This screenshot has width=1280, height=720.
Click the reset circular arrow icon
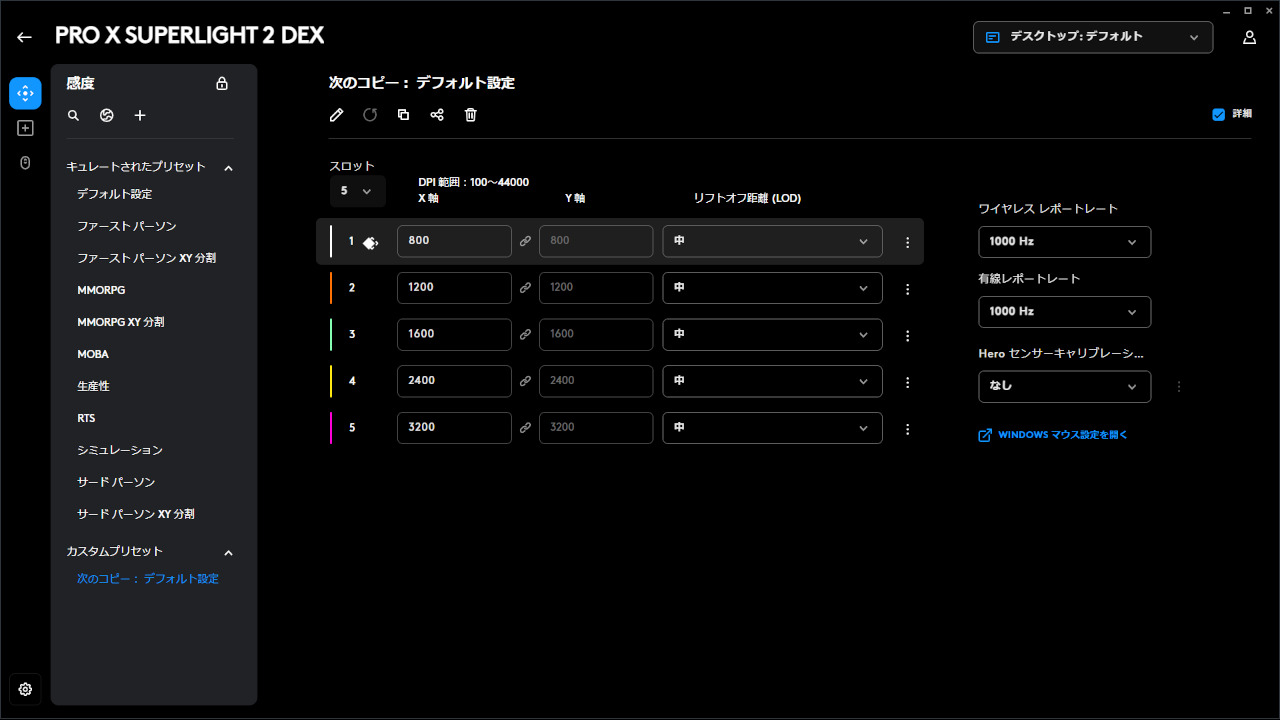coord(370,115)
